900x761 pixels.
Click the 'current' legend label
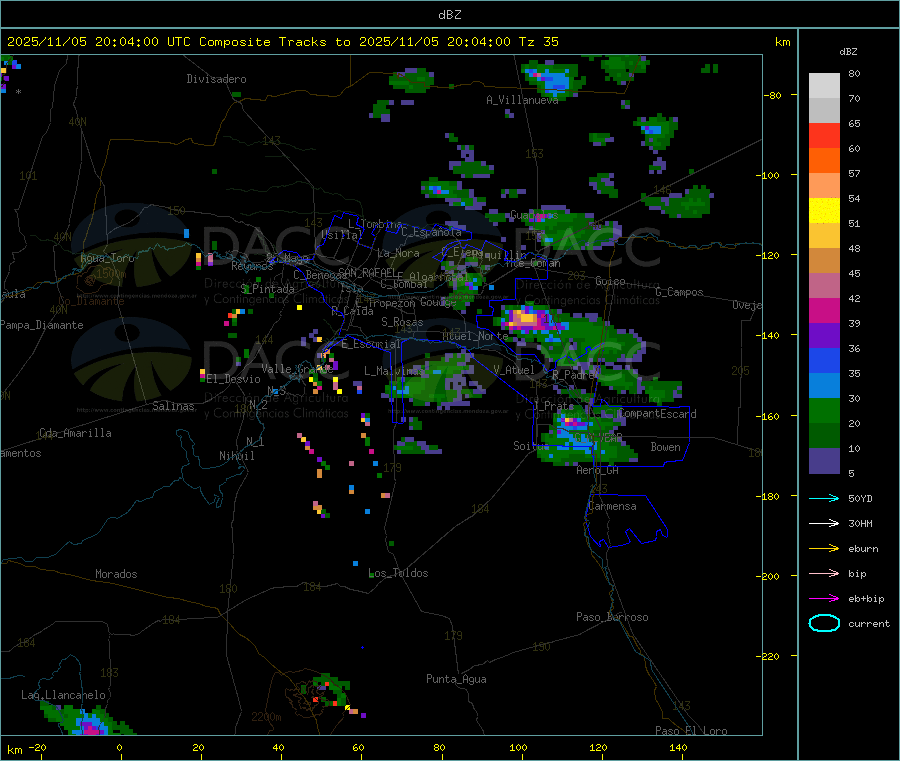click(869, 624)
